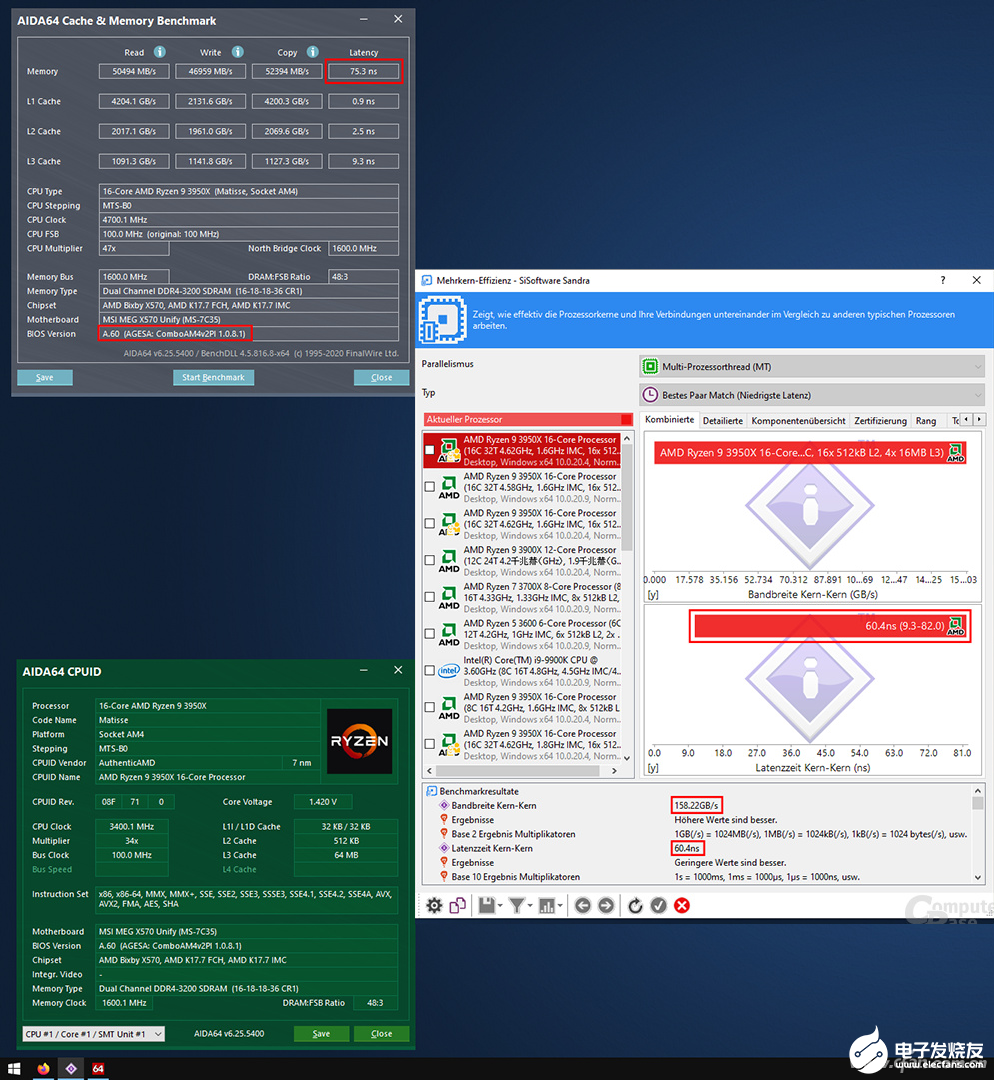Image resolution: width=994 pixels, height=1080 pixels.
Task: Click the gray checkmark OK icon
Action: 659,905
